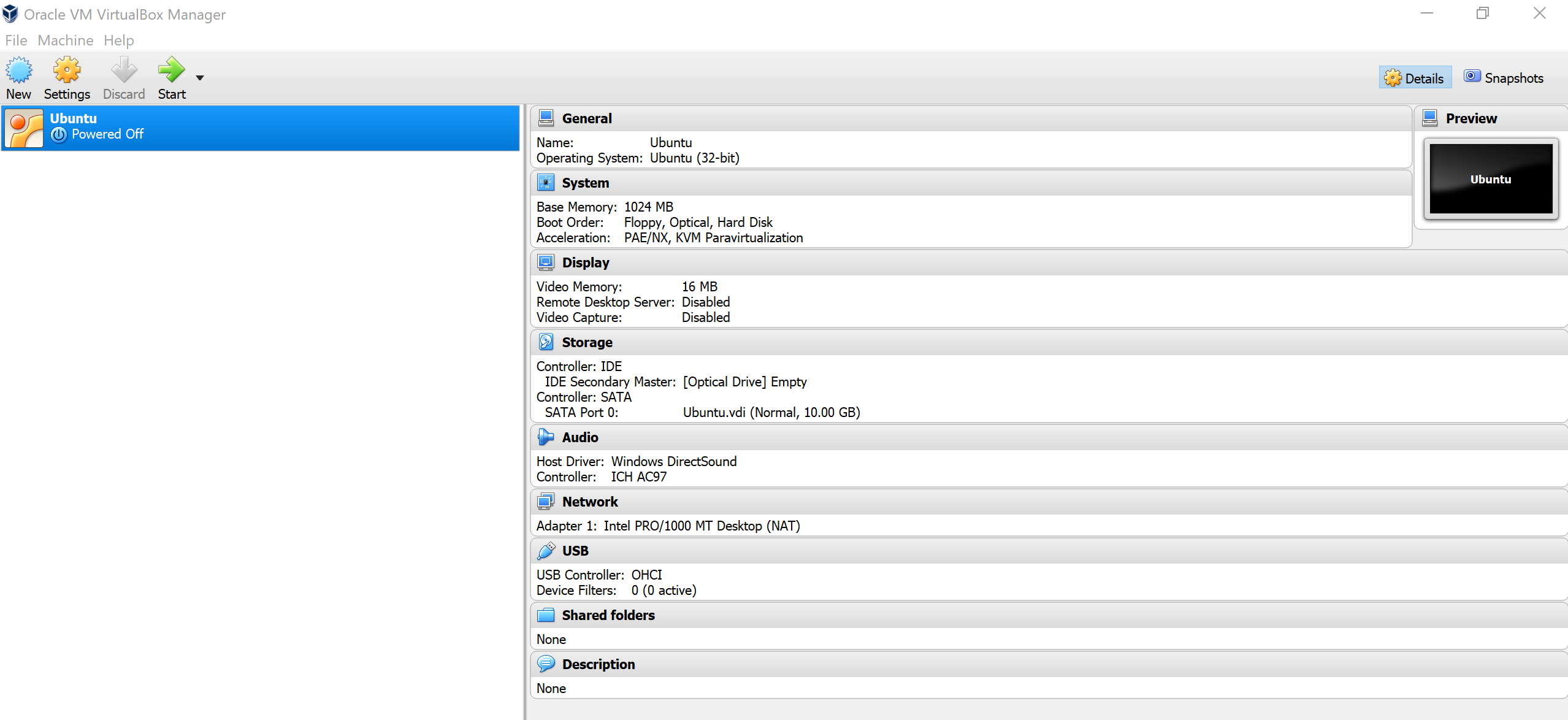Click the Details tab gear icon
Image resolution: width=1568 pixels, height=720 pixels.
point(1393,78)
